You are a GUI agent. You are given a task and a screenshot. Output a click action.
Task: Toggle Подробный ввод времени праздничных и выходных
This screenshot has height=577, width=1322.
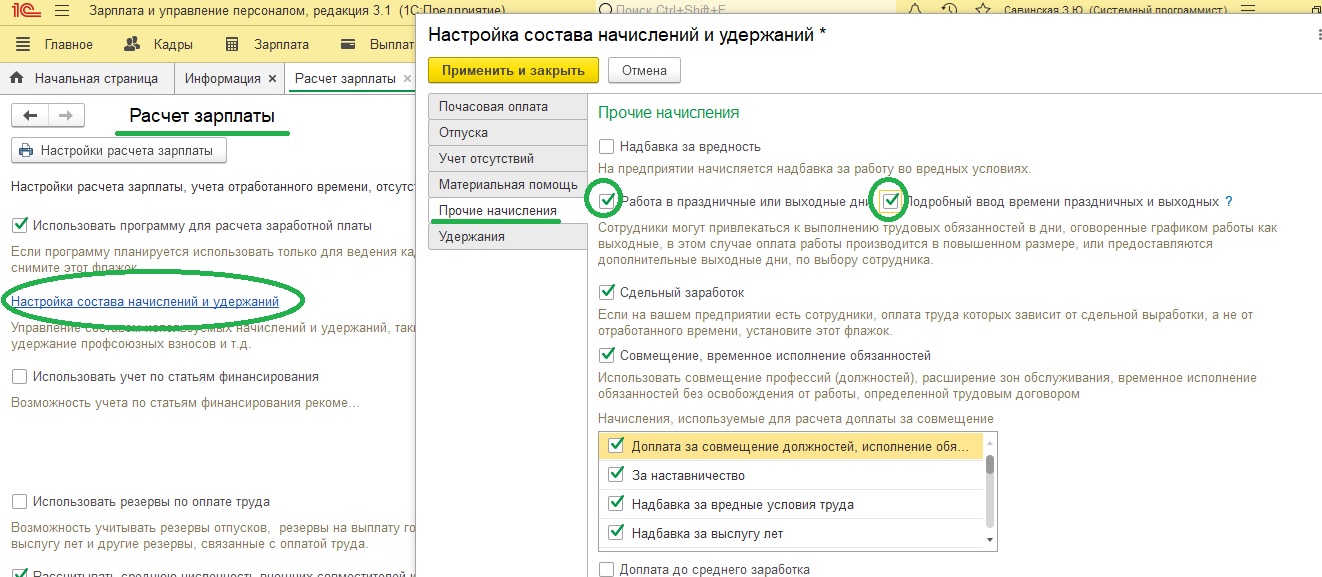[891, 201]
